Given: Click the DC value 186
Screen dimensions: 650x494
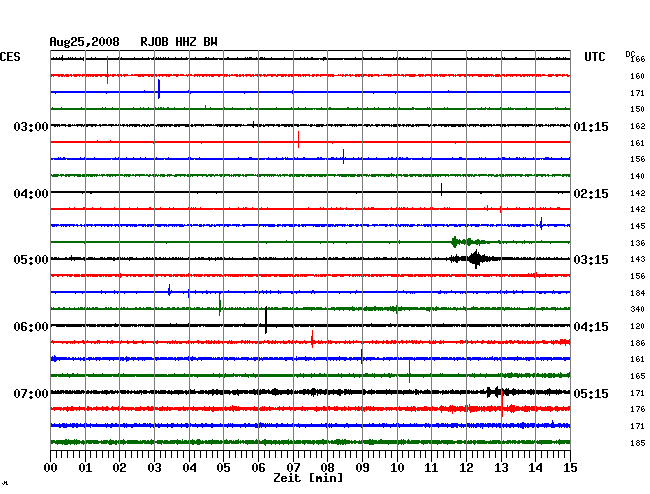Looking at the screenshot, I should coord(637,343).
